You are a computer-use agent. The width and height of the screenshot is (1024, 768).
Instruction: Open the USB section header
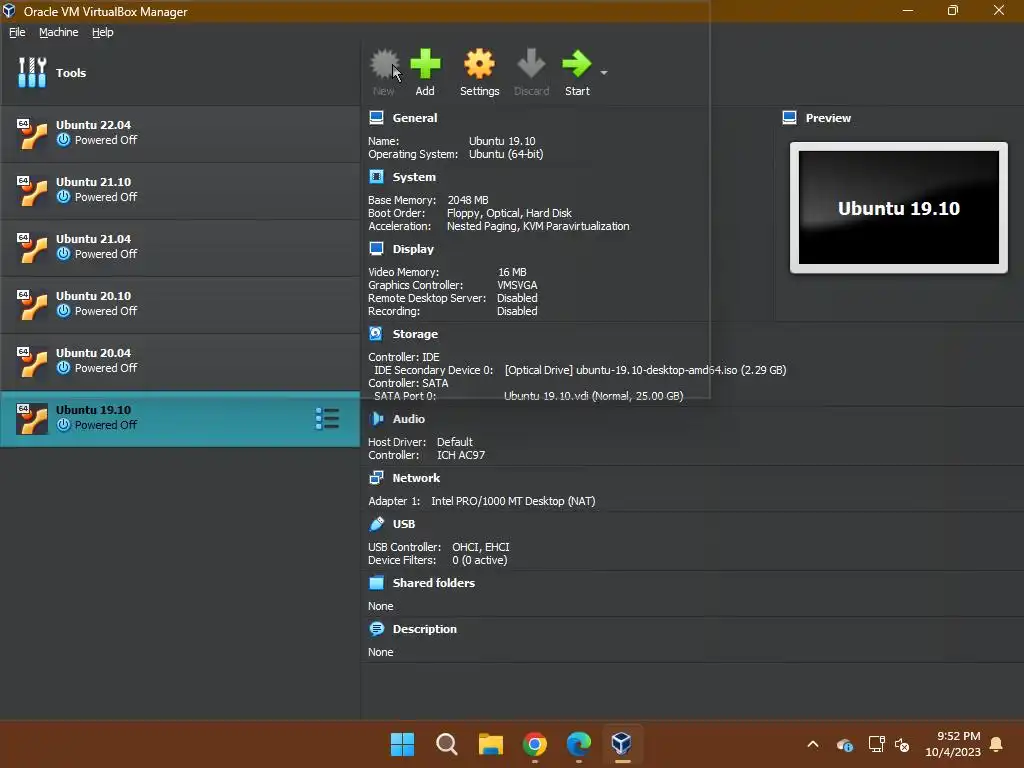404,524
